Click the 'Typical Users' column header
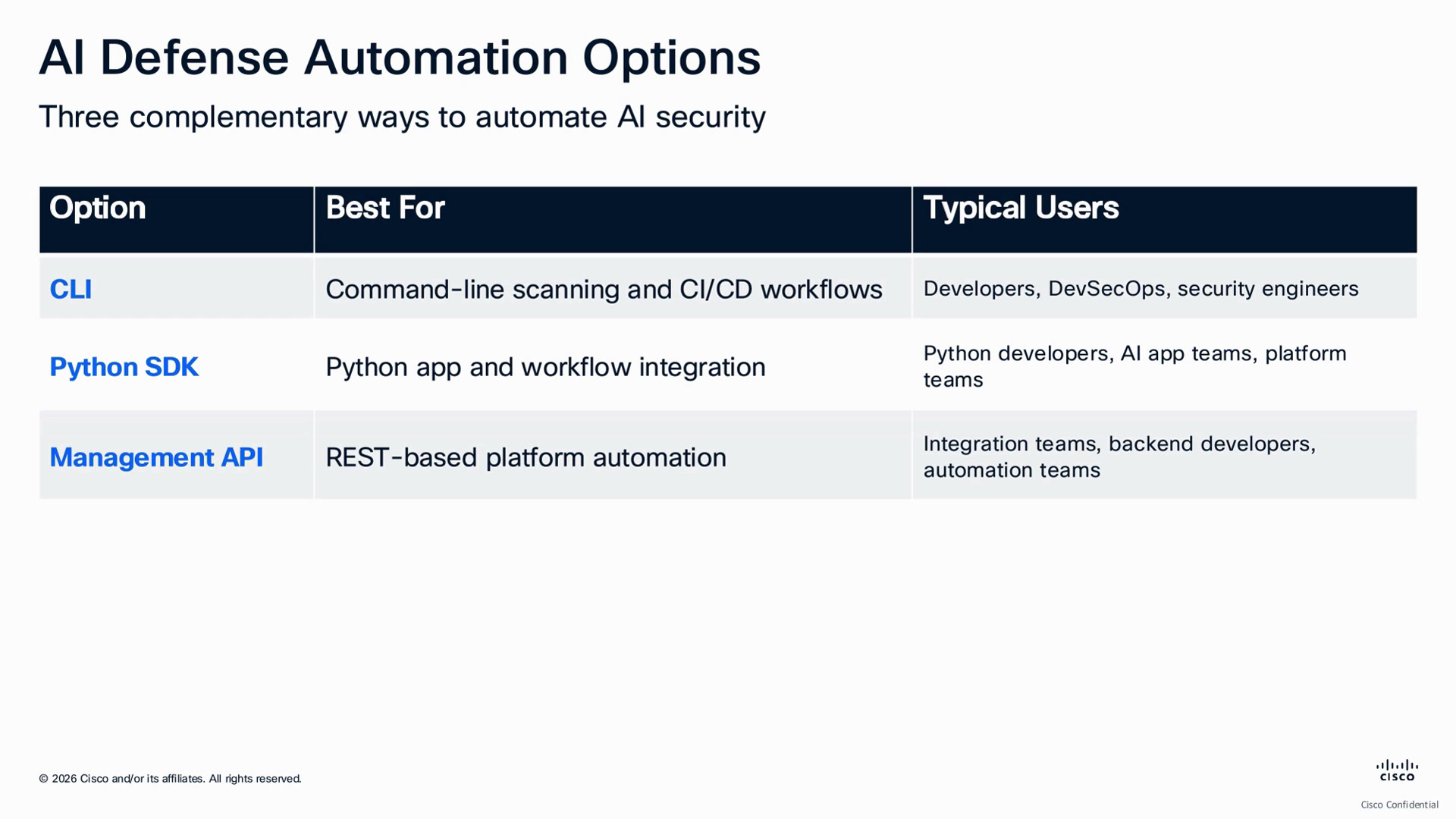Screen dimensions: 1456x819 coord(1165,219)
